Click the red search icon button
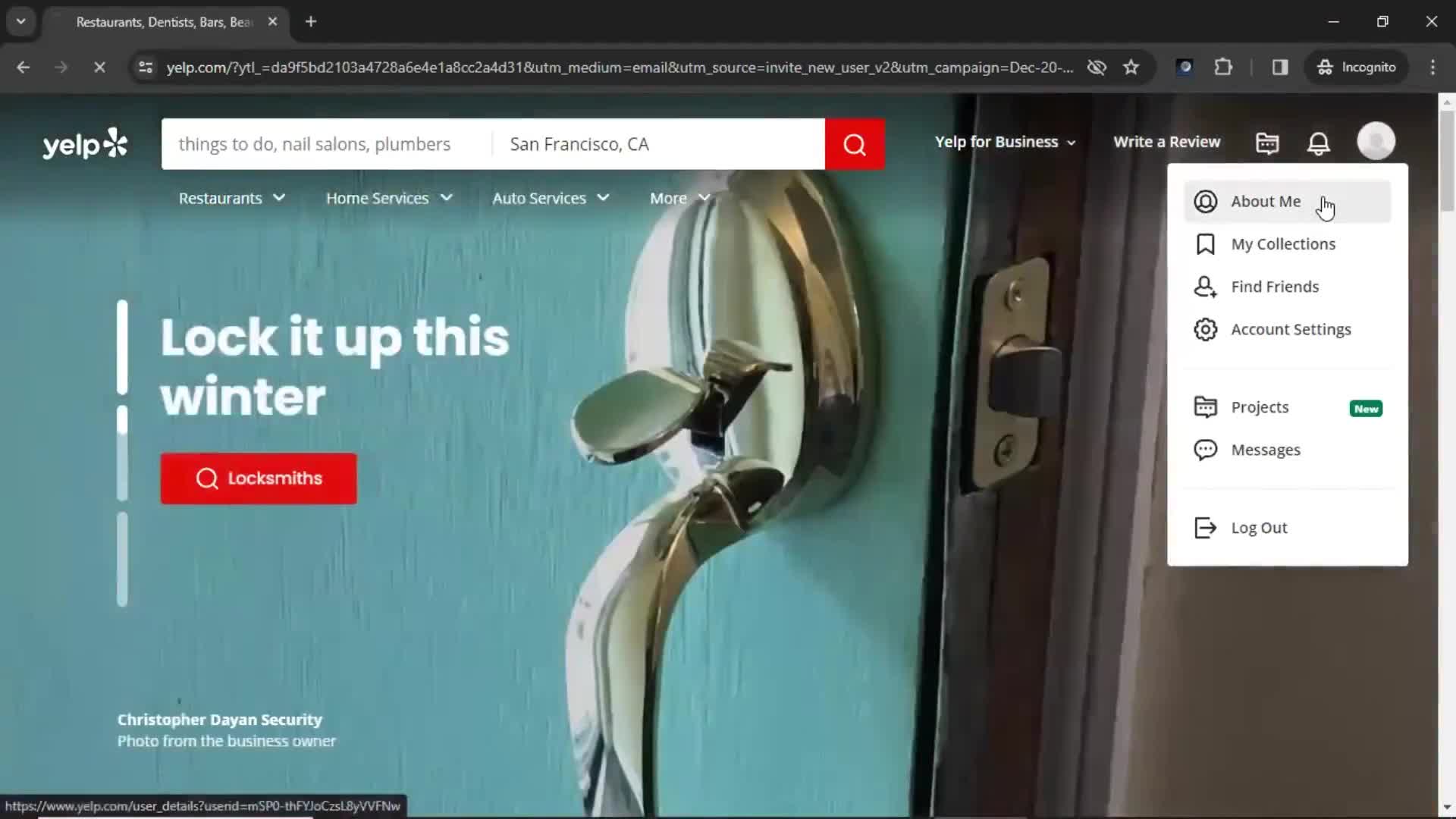The width and height of the screenshot is (1456, 819). click(x=854, y=143)
